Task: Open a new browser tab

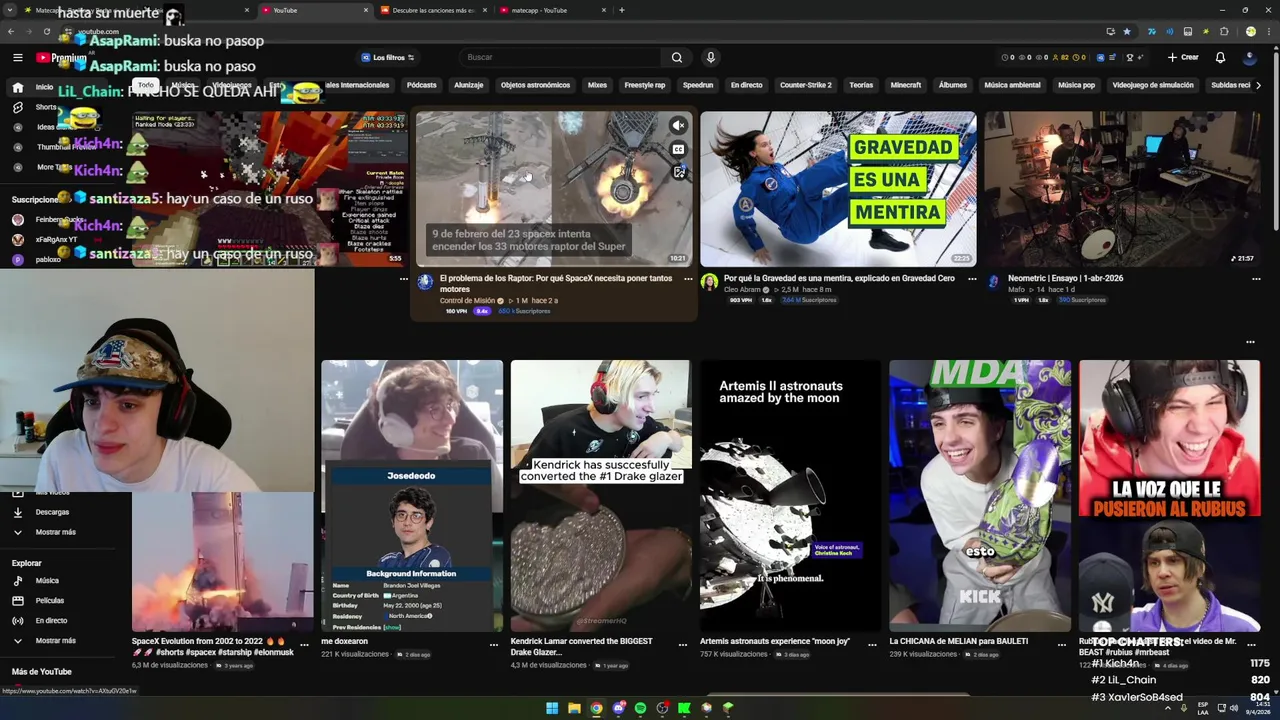Action: coord(622,10)
